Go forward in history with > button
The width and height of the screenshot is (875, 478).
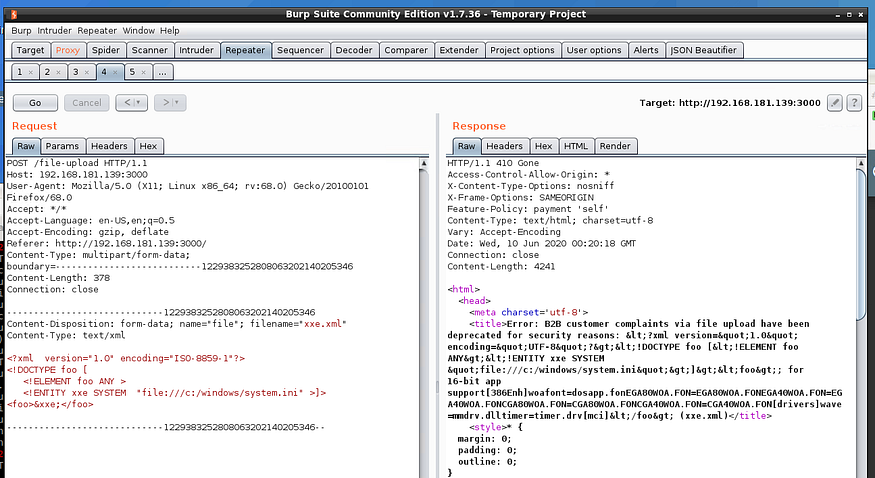click(170, 103)
